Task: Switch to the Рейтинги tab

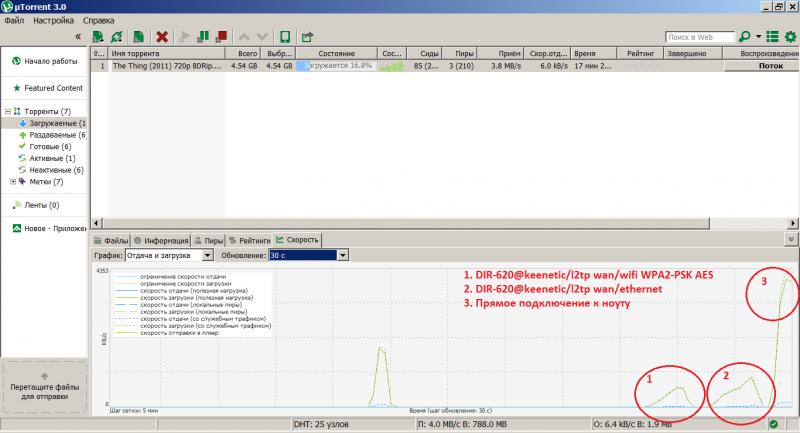Action: pos(249,240)
